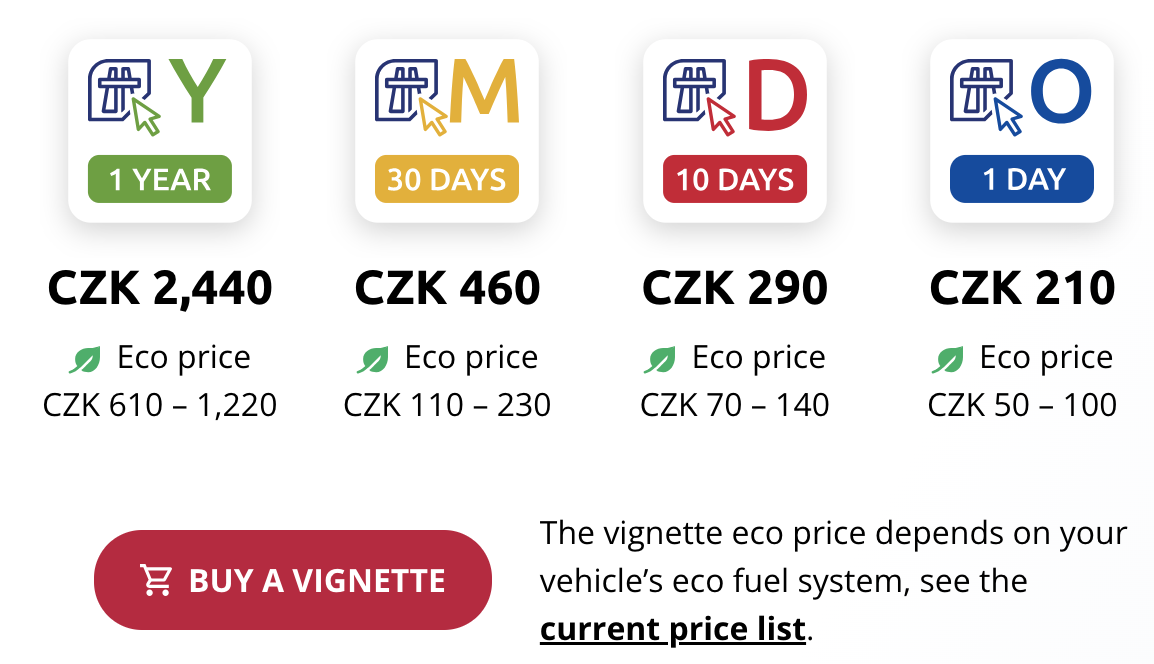Click the green leaf beside CZK 50 – 100
This screenshot has width=1154, height=664.
(948, 360)
